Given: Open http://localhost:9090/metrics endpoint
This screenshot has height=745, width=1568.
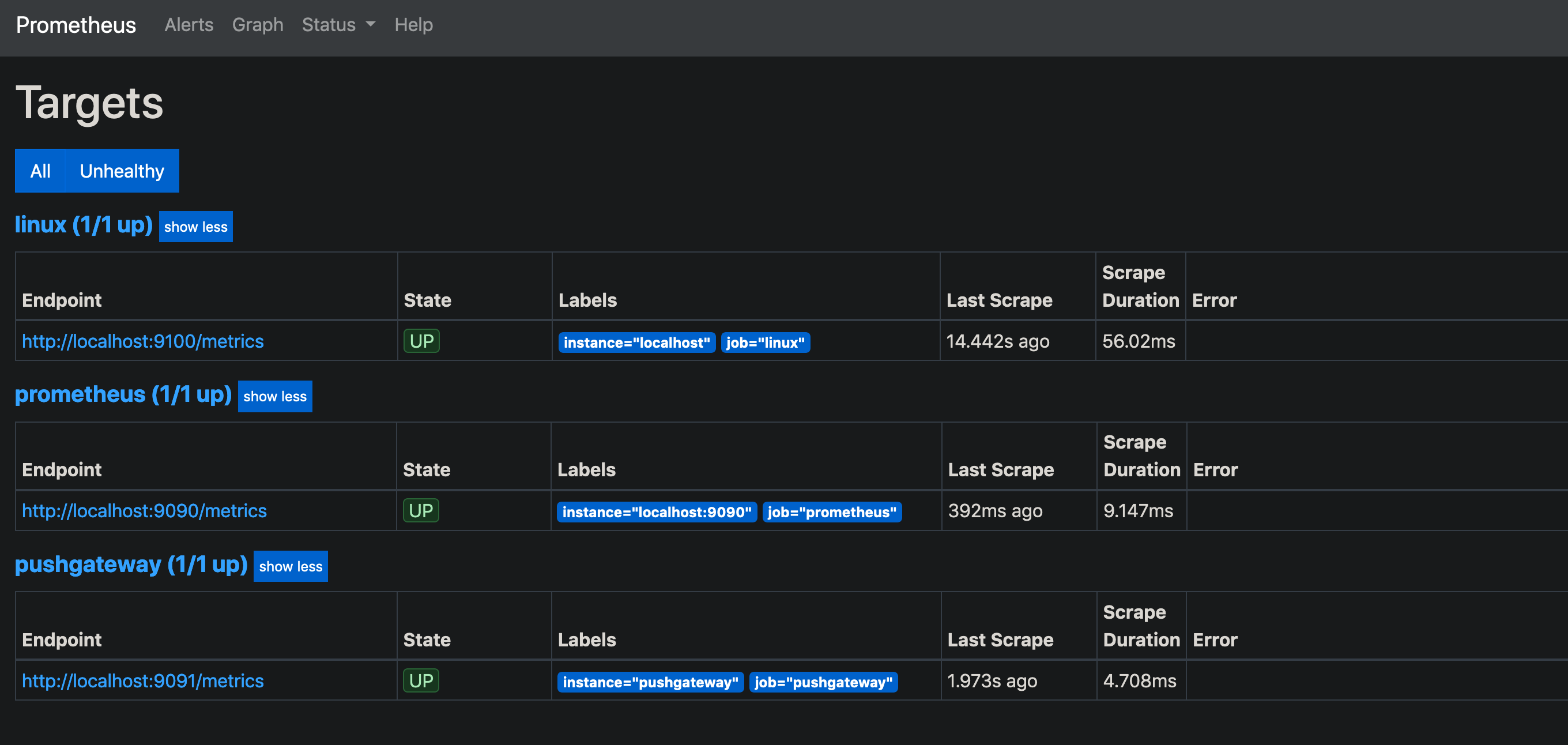Looking at the screenshot, I should tap(144, 511).
